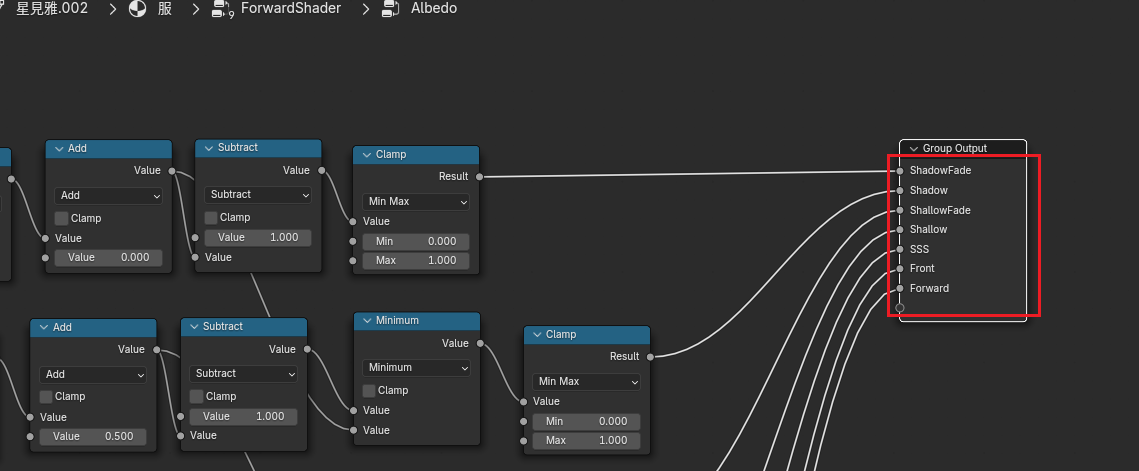
Task: Click the ShadowFade input socket on Group Output
Action: pyautogui.click(x=900, y=171)
